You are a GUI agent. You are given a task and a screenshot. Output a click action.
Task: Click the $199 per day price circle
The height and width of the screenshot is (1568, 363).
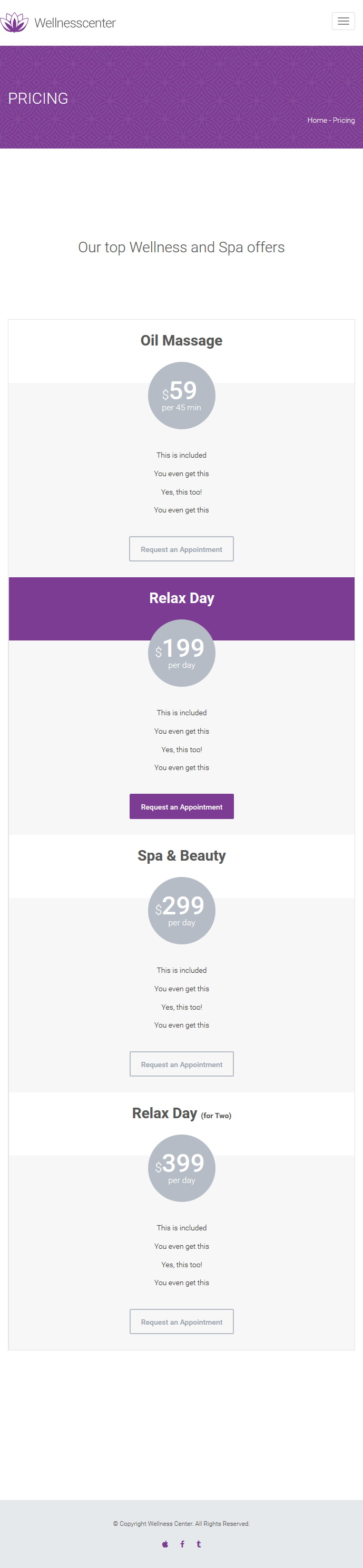(x=181, y=653)
